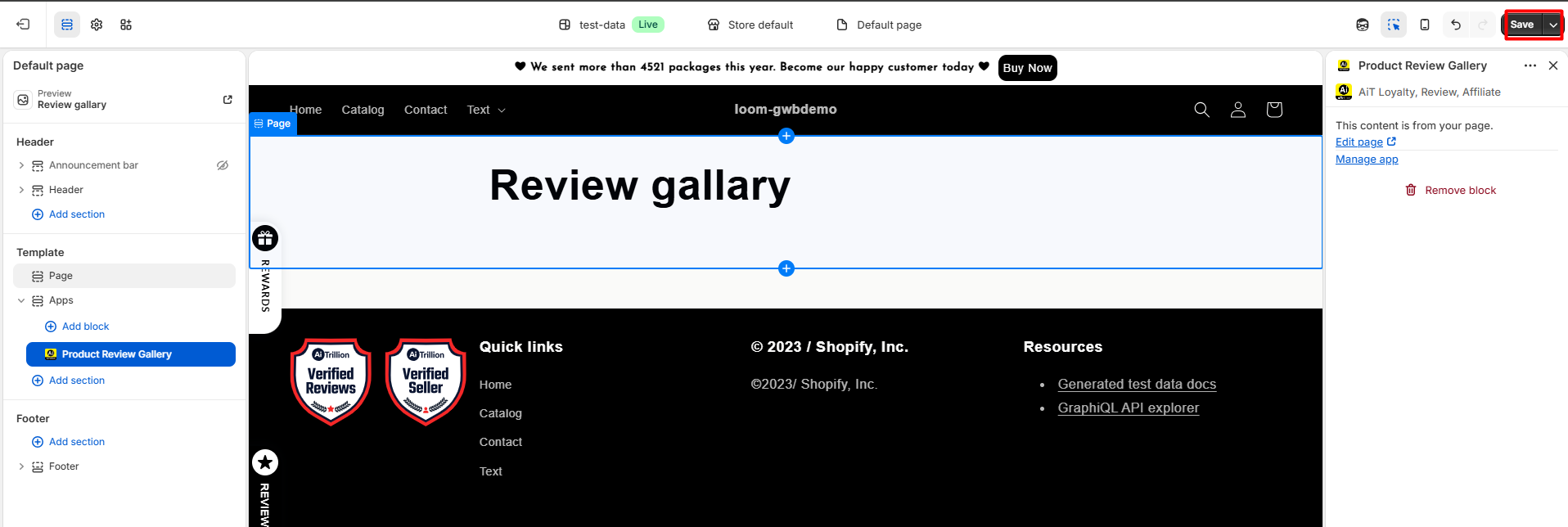The image size is (1568, 527).
Task: Collapse the Apps section
Action: [21, 300]
